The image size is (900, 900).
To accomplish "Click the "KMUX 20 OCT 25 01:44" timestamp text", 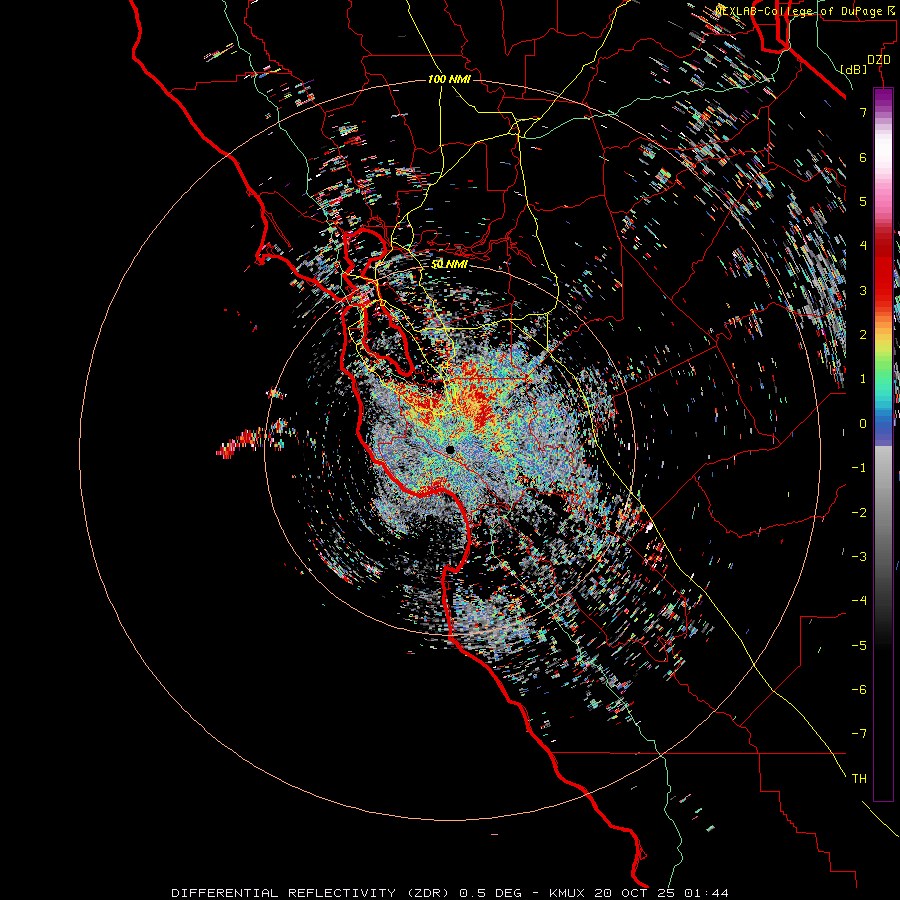I will 639,893.
